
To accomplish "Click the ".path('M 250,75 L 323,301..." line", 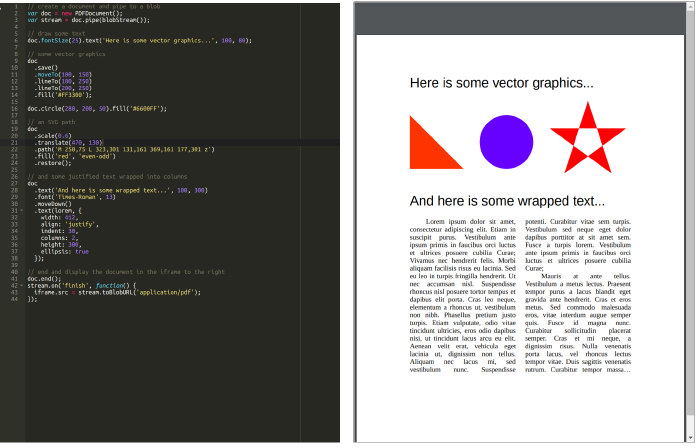I will 124,149.
